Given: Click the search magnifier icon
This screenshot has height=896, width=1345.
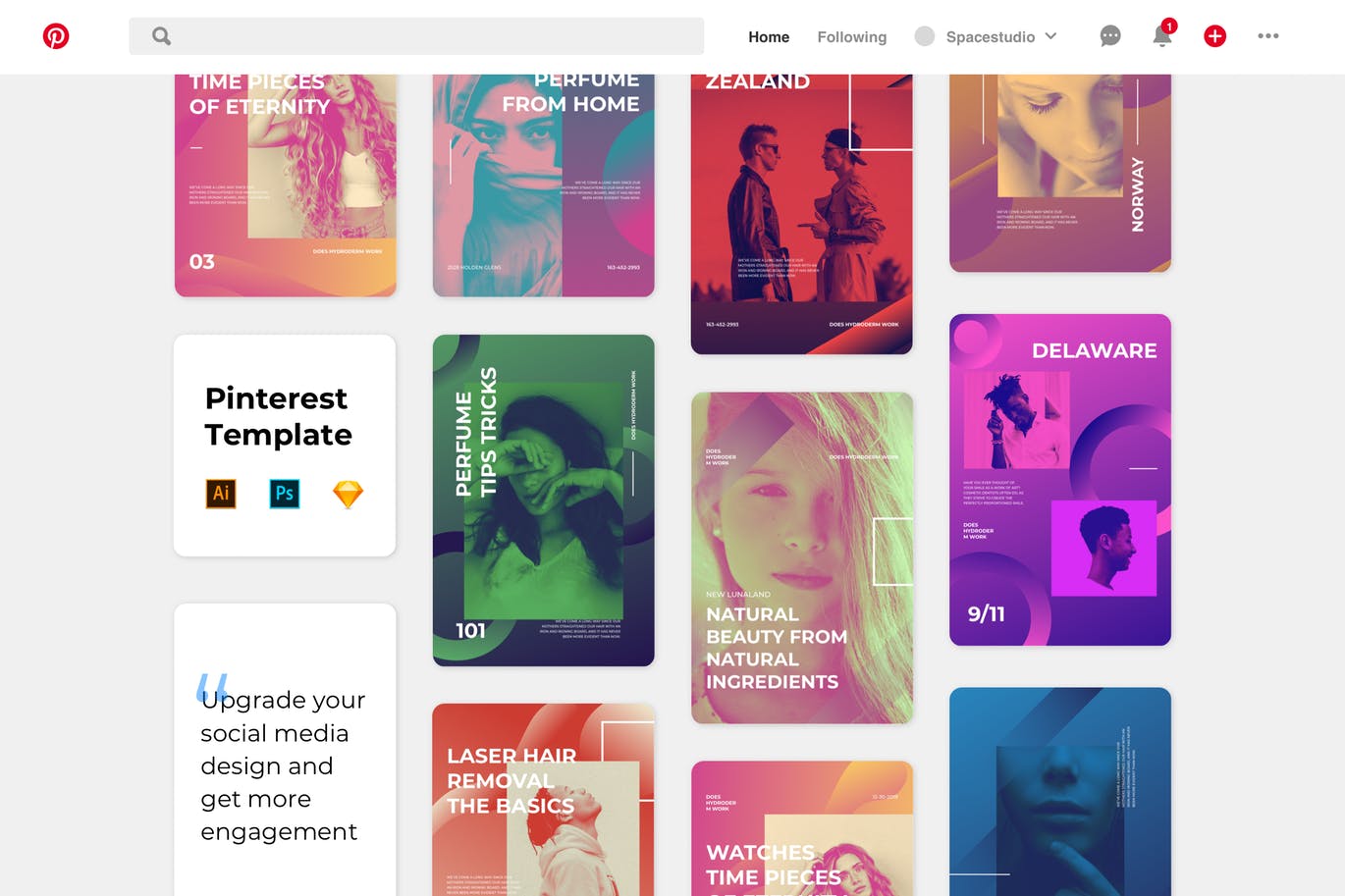Looking at the screenshot, I should coord(162,36).
